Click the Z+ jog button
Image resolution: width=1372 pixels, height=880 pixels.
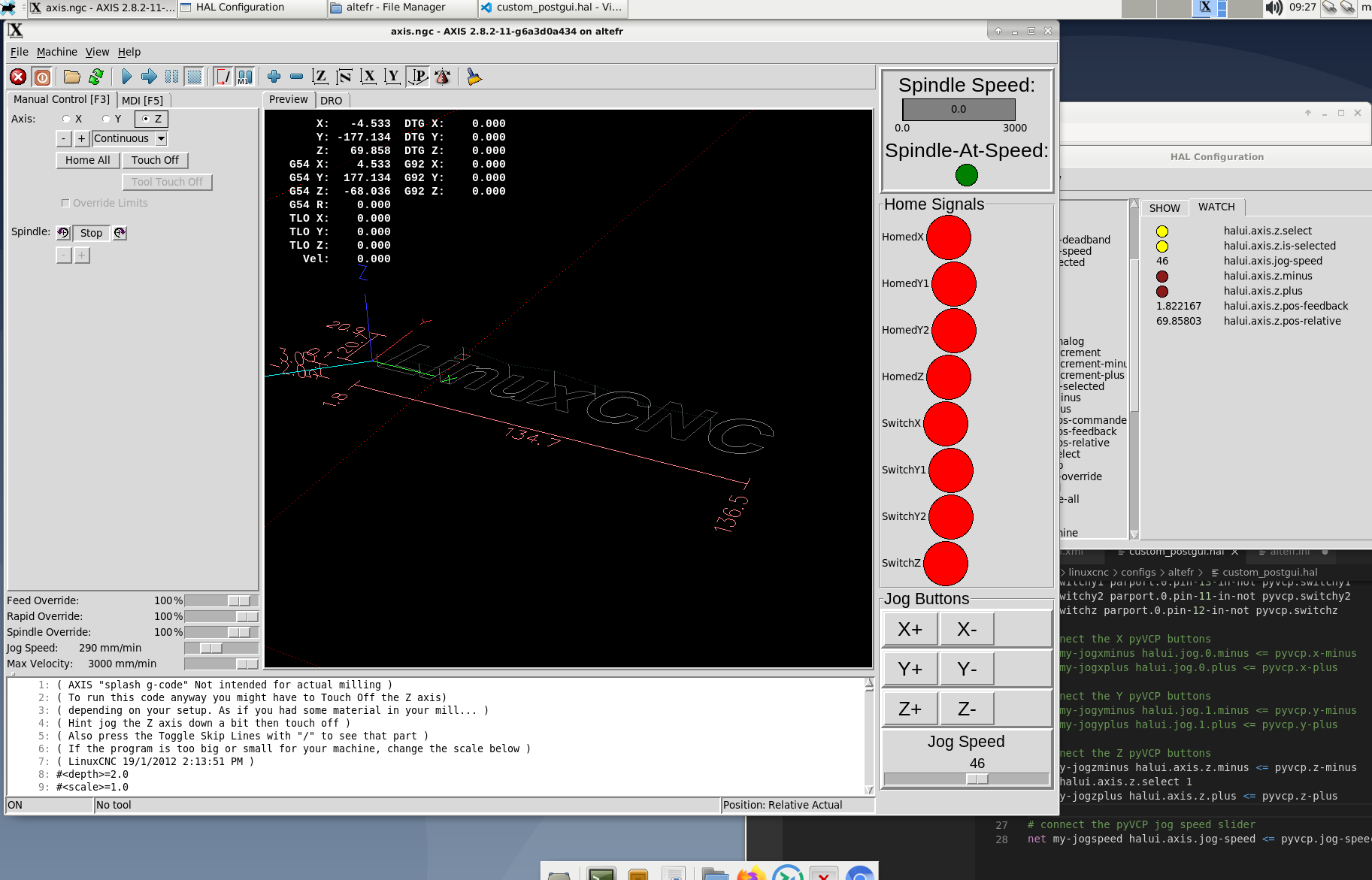[x=910, y=709]
